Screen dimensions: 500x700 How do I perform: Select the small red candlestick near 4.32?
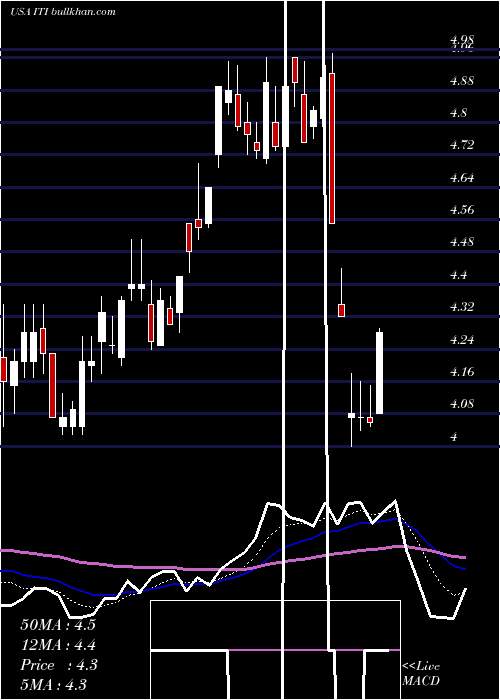click(x=342, y=310)
